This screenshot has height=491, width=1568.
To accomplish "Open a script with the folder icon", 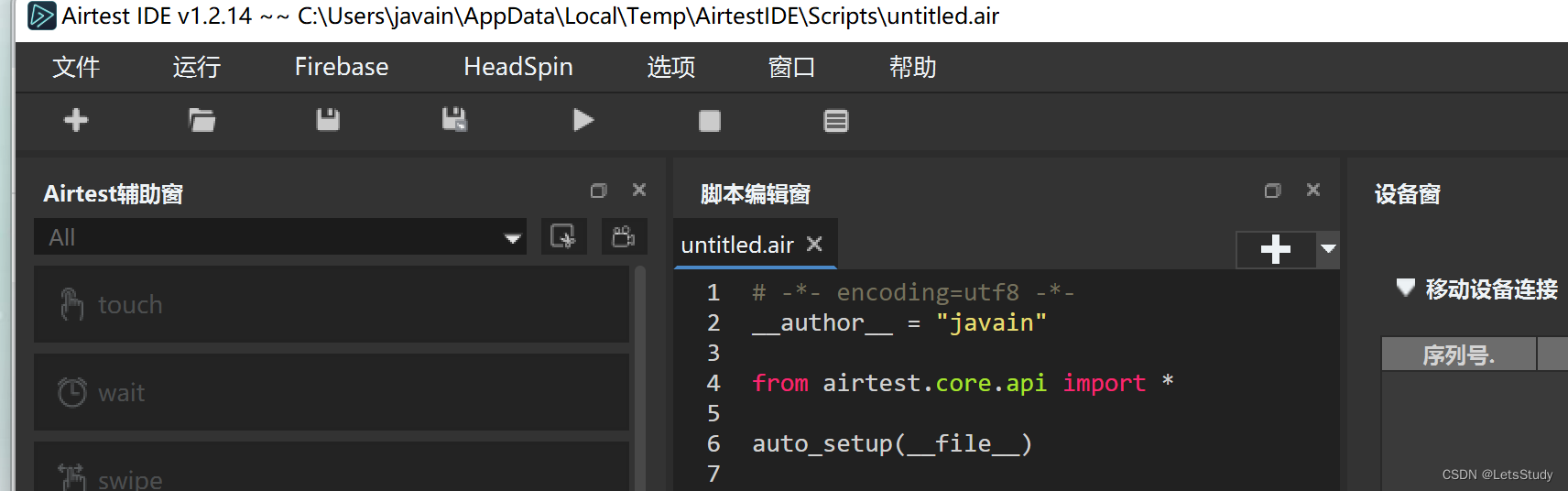I will click(x=201, y=120).
